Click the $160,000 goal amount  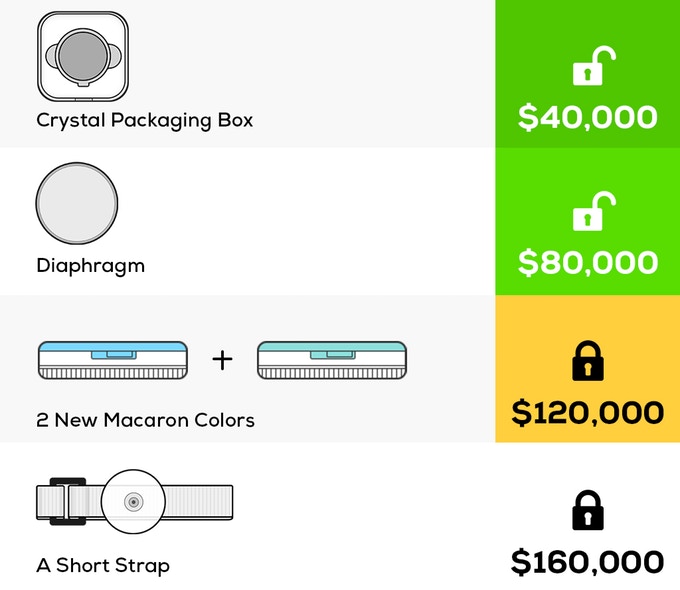coord(587,561)
